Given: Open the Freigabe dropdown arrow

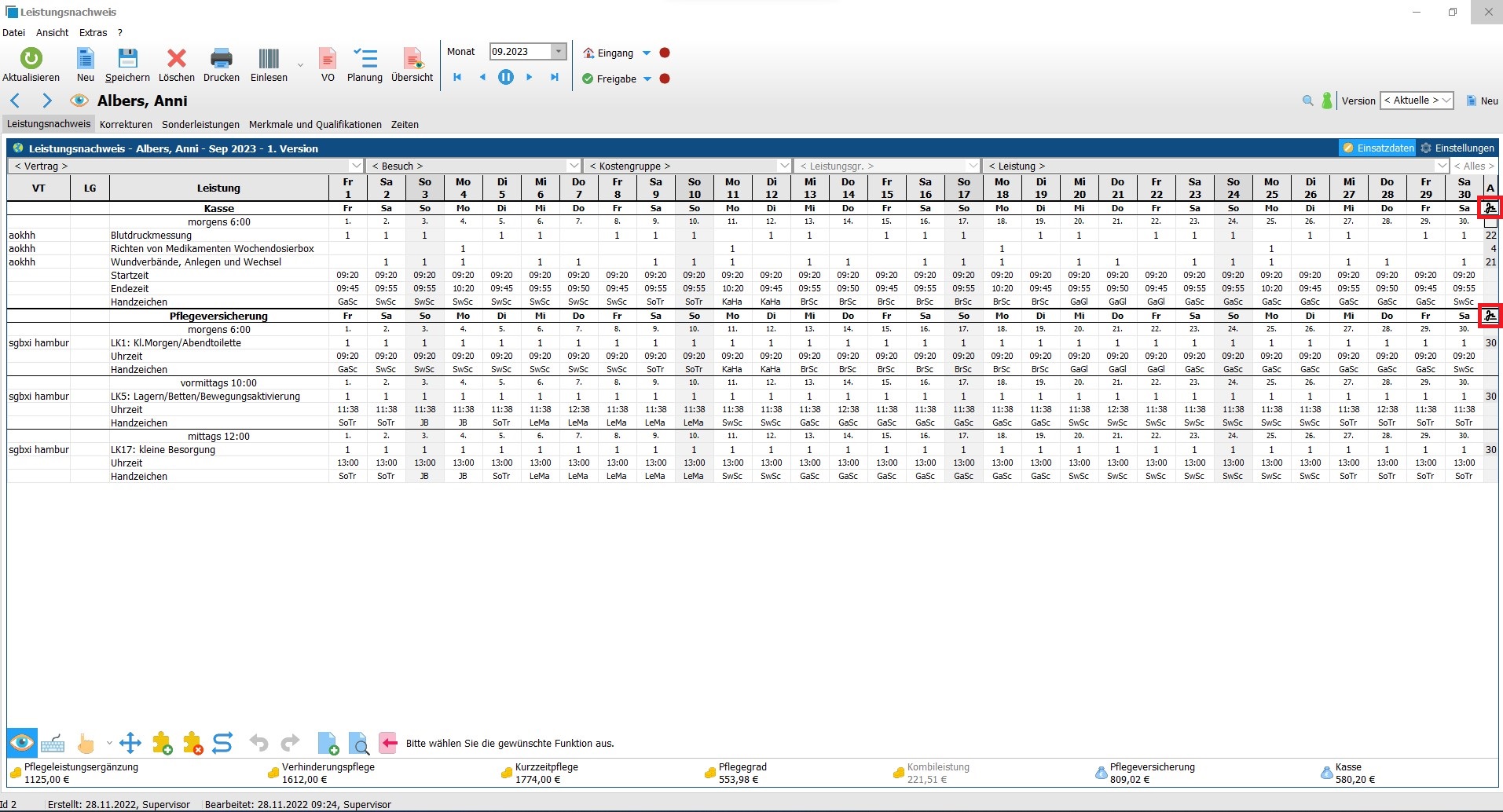Looking at the screenshot, I should 647,79.
